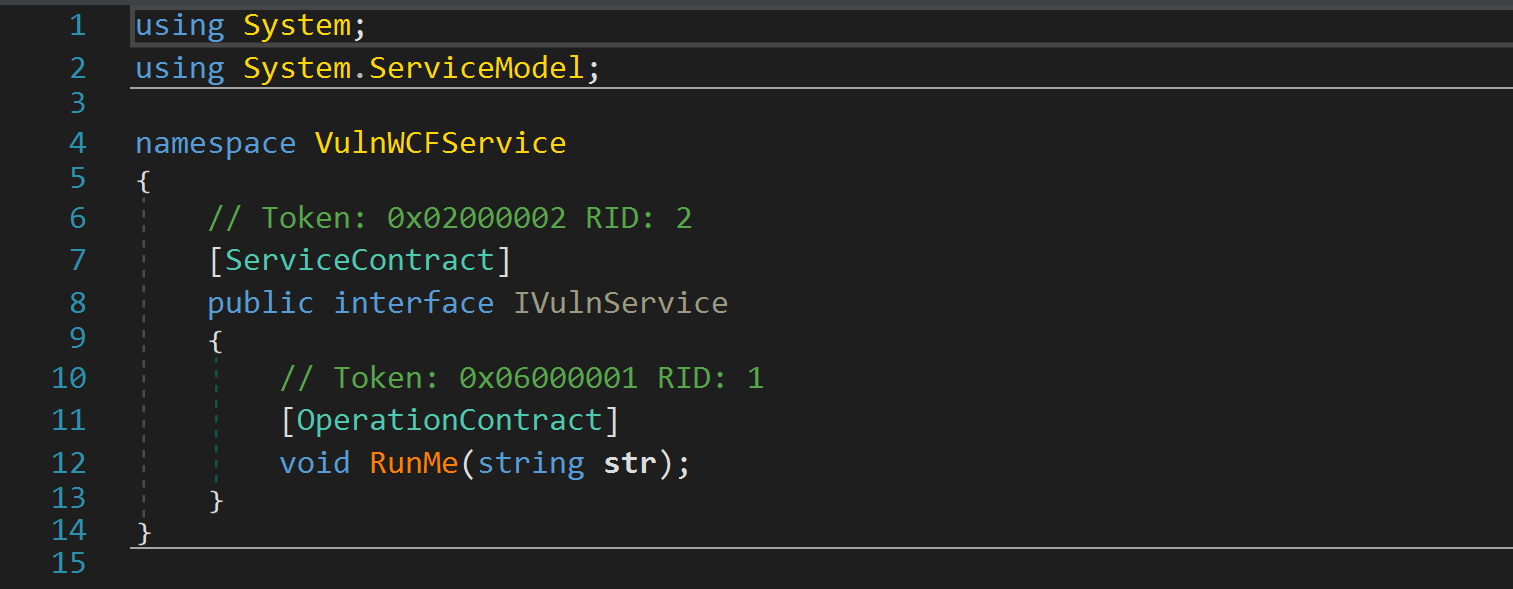Image resolution: width=1513 pixels, height=589 pixels.
Task: Open the RunMe method reference
Action: point(414,463)
